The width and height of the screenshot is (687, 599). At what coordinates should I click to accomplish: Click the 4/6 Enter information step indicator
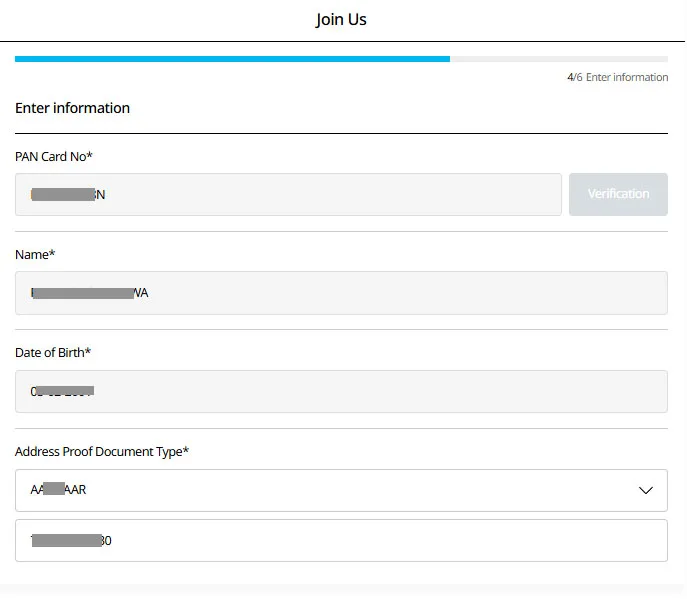tap(617, 77)
